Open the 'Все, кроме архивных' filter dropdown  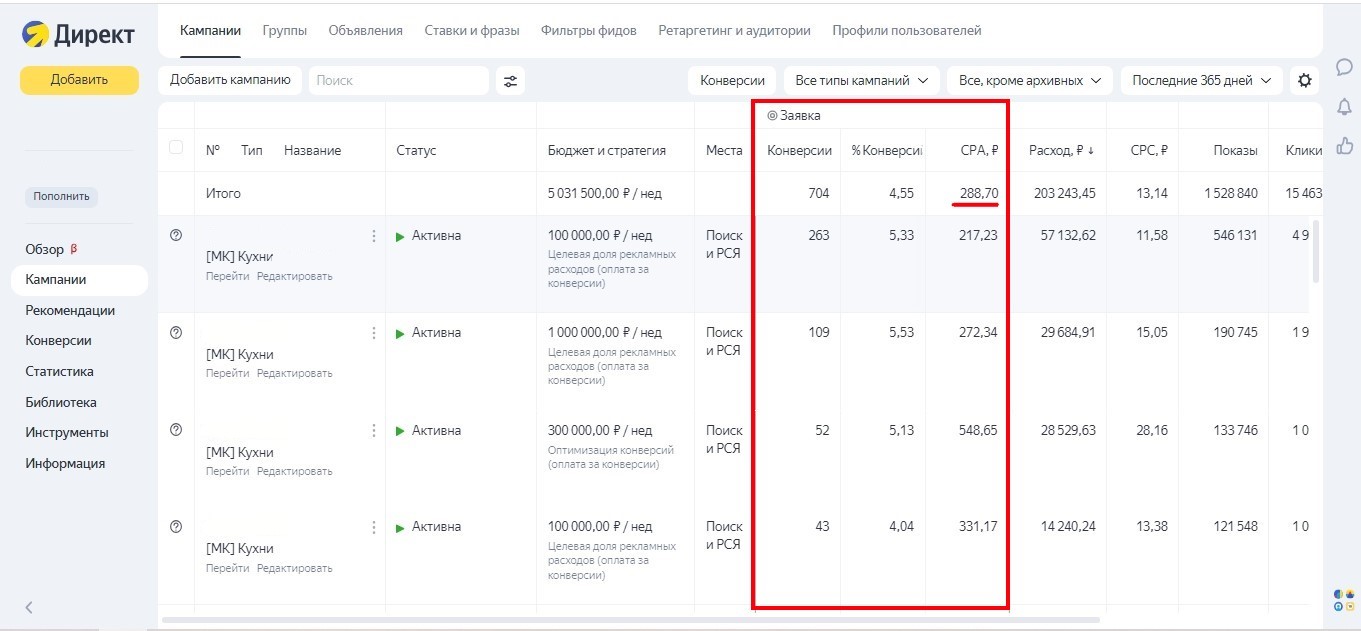pyautogui.click(x=1030, y=81)
